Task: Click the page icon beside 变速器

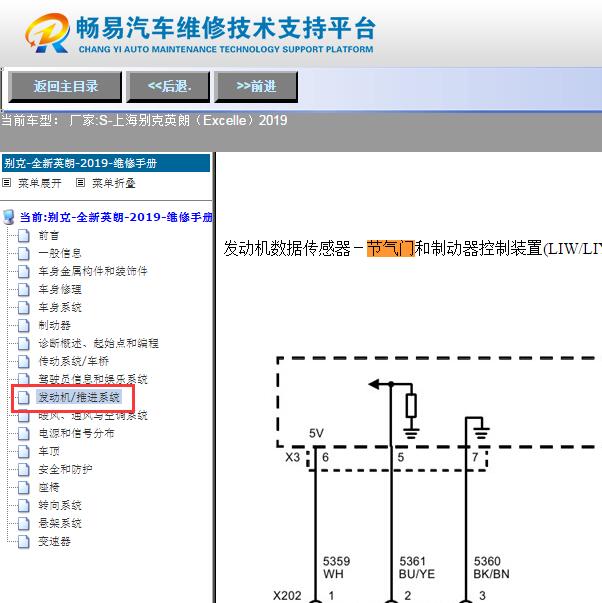Action: click(x=23, y=542)
